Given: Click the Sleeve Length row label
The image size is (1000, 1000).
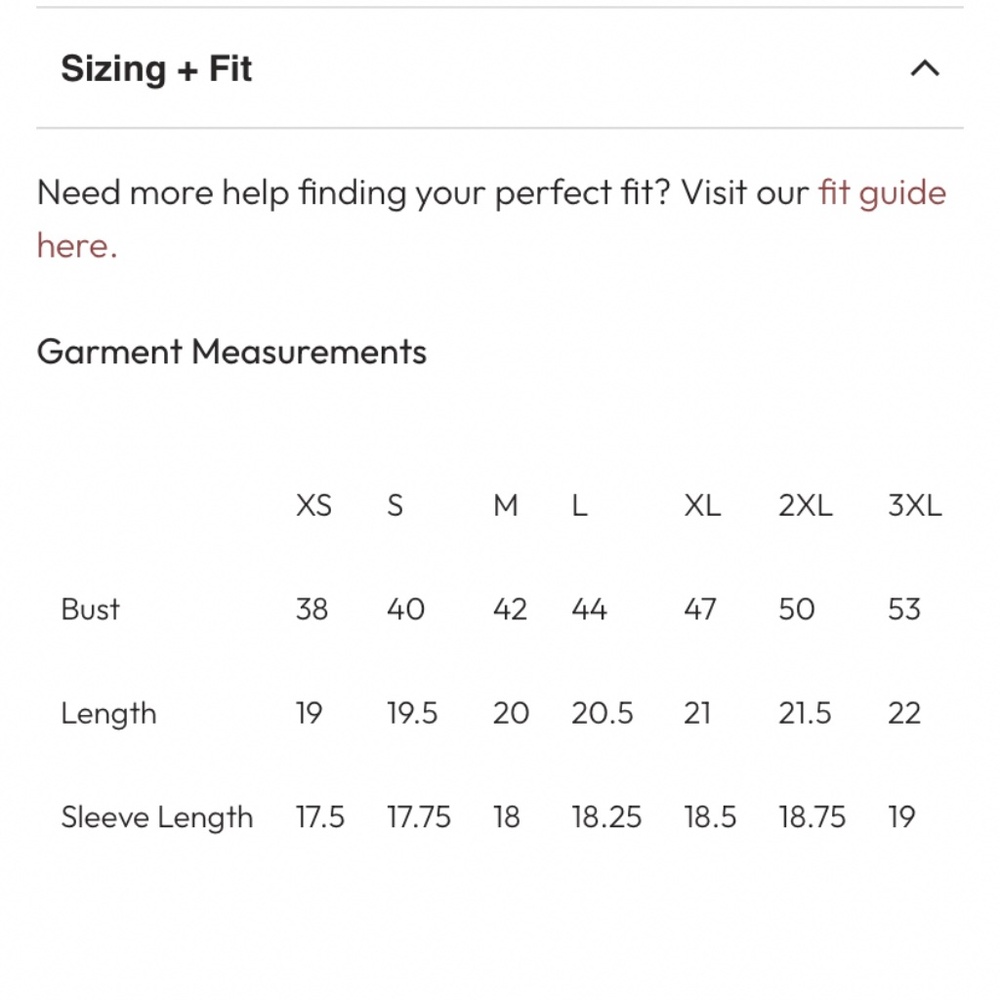Looking at the screenshot, I should [x=157, y=817].
